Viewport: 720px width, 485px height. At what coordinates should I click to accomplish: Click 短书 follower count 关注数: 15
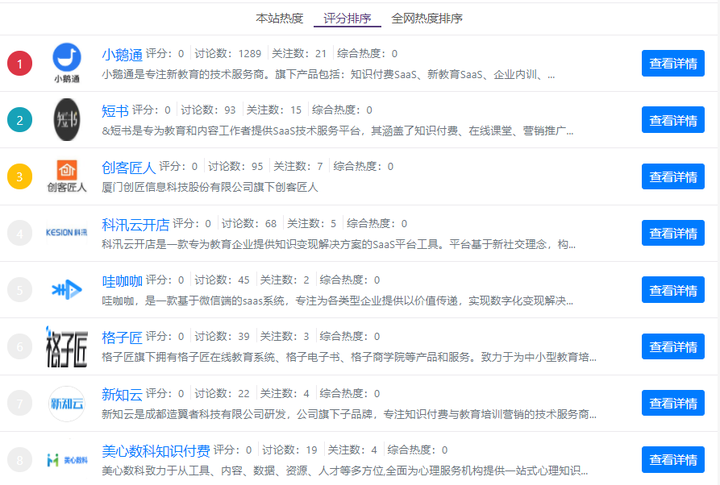274,110
